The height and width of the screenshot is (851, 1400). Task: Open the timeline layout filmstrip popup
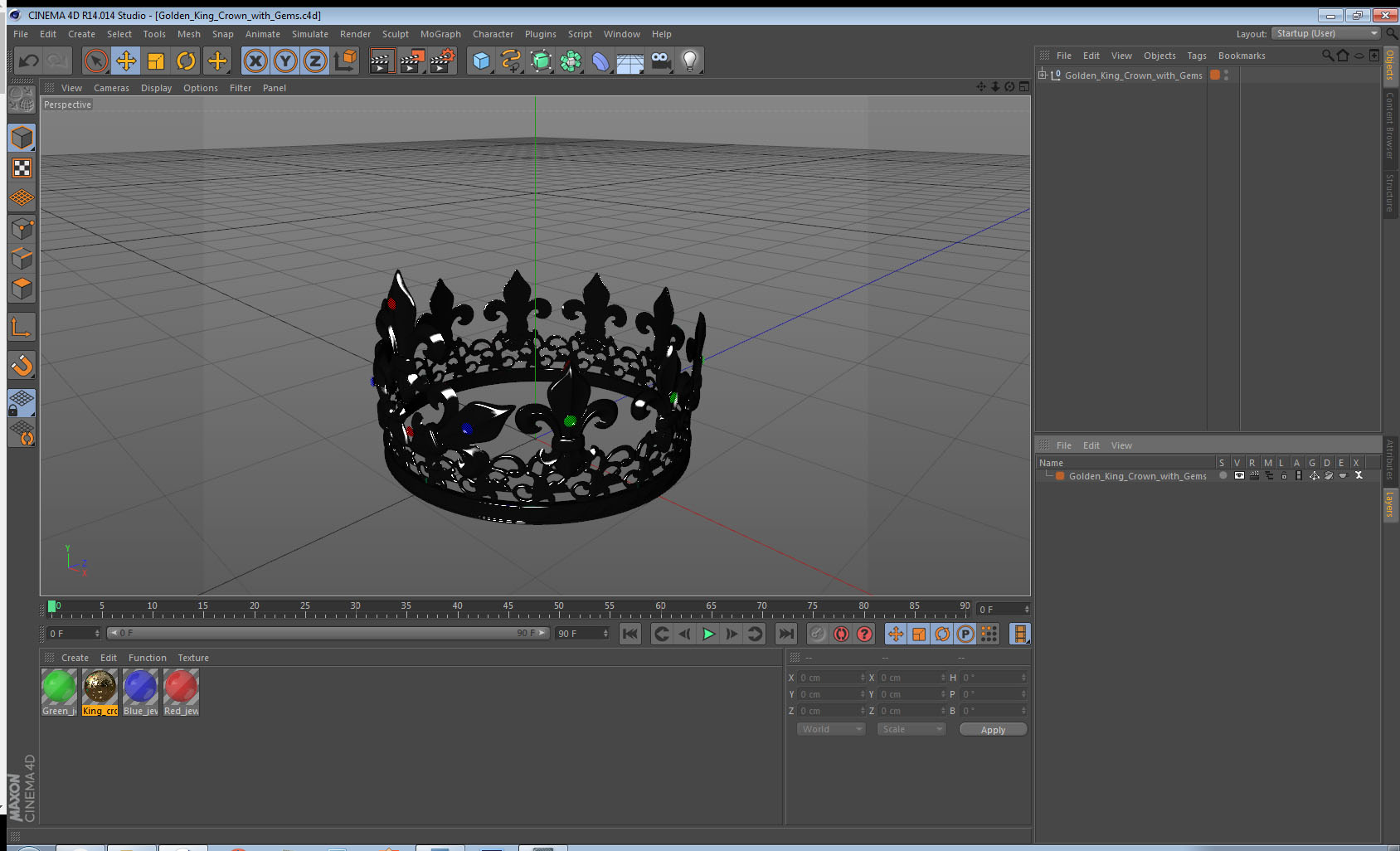(x=1020, y=634)
